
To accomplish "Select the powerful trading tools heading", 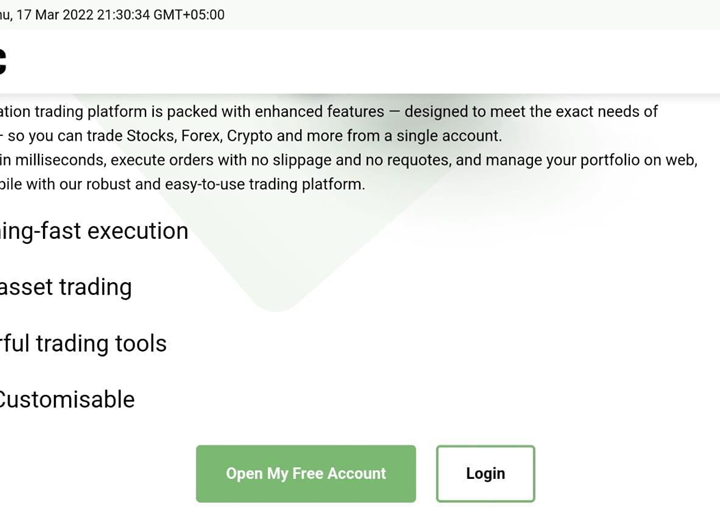I will tap(84, 343).
